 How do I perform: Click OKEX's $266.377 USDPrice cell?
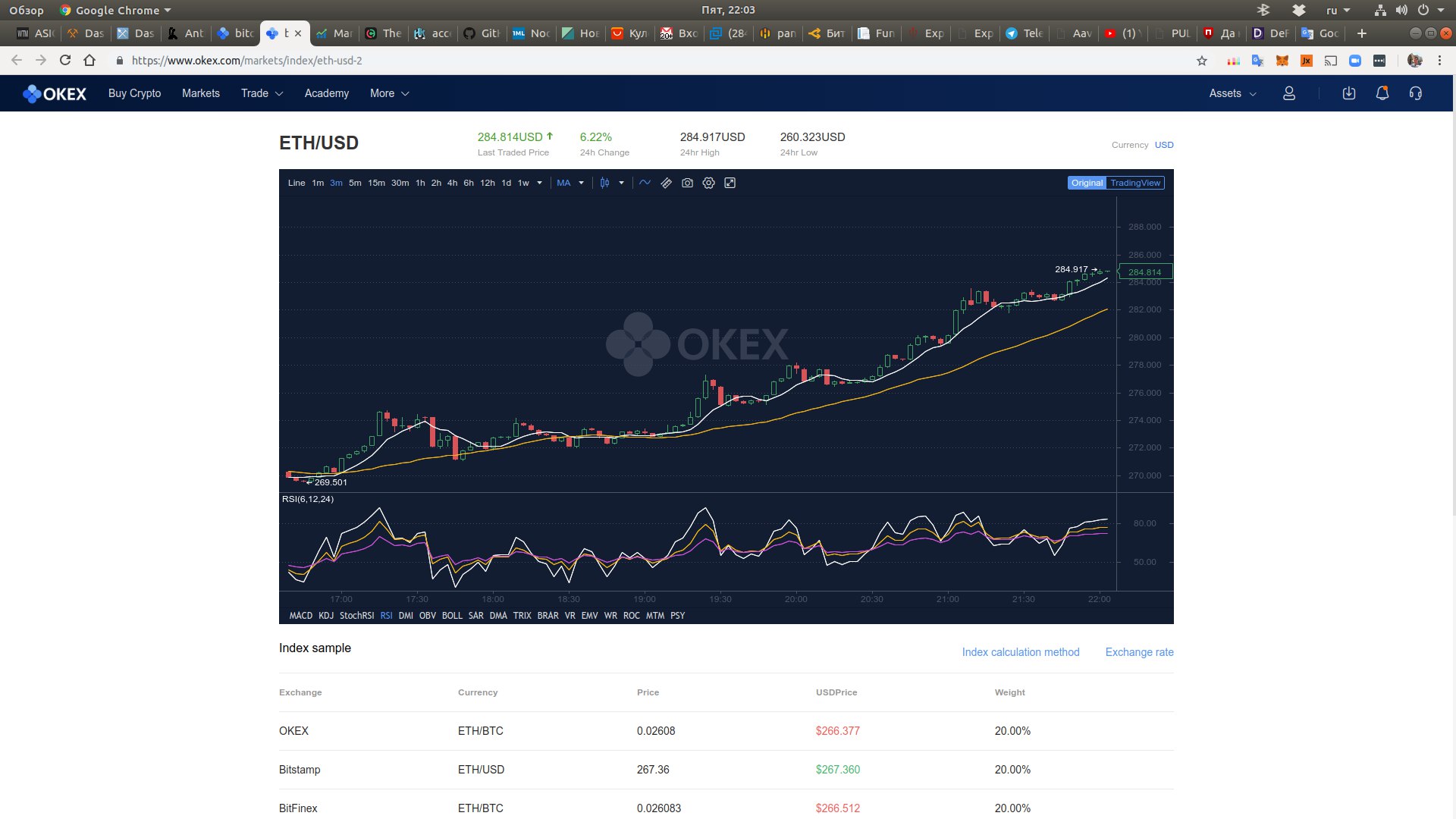pyautogui.click(x=837, y=731)
